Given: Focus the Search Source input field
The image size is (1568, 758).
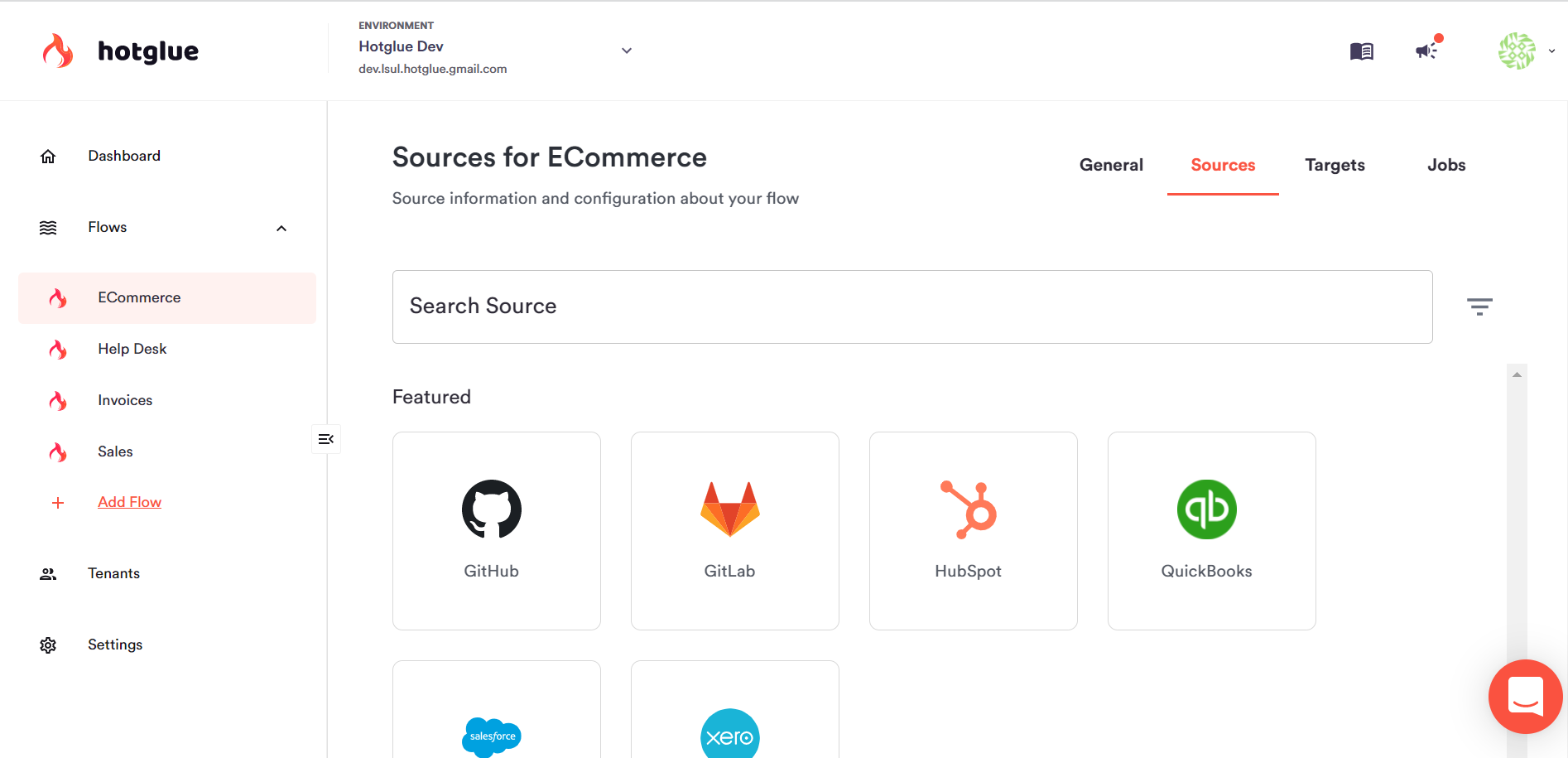Looking at the screenshot, I should (x=912, y=307).
